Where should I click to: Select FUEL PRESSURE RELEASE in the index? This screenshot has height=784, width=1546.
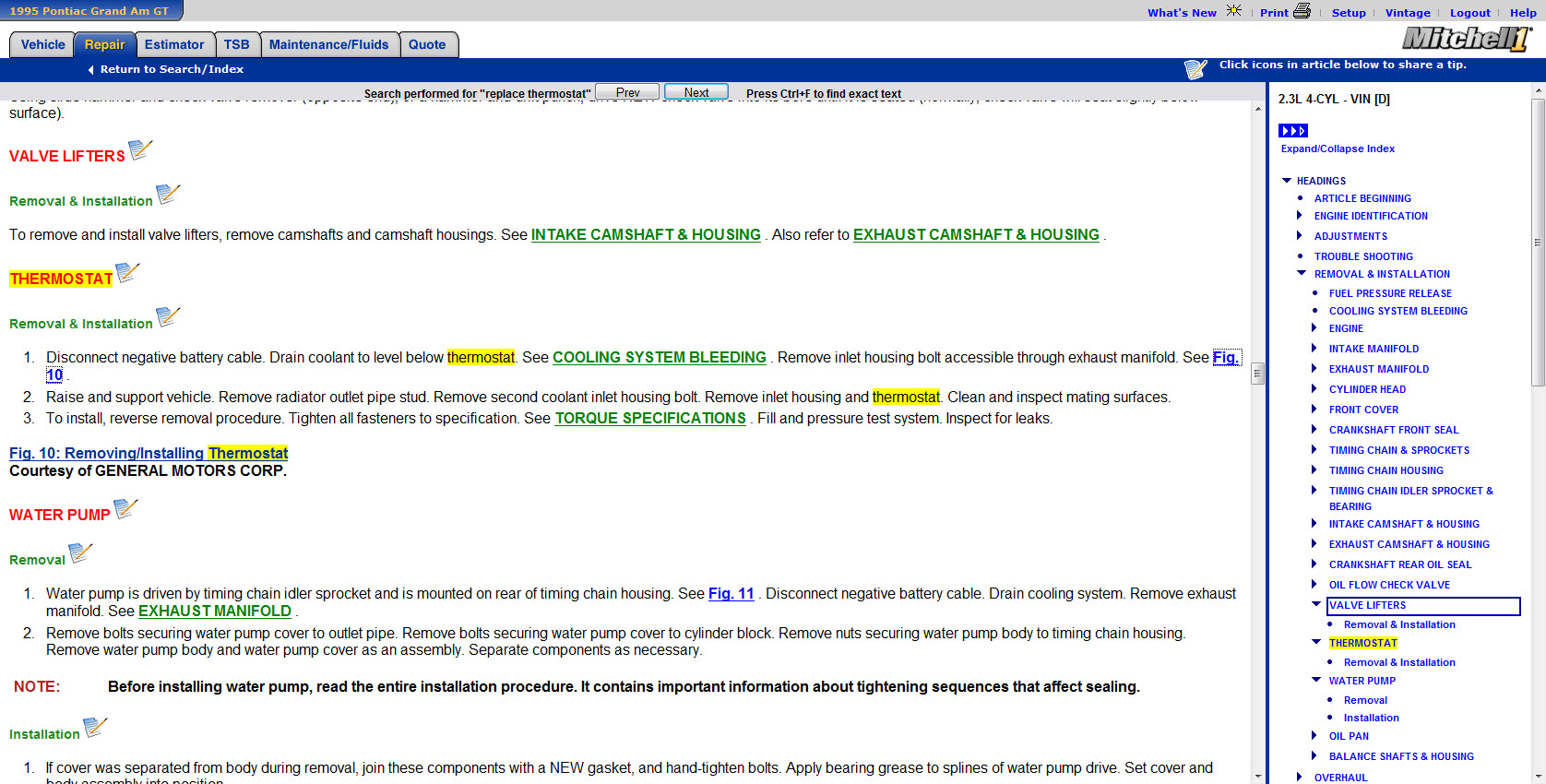[1390, 293]
